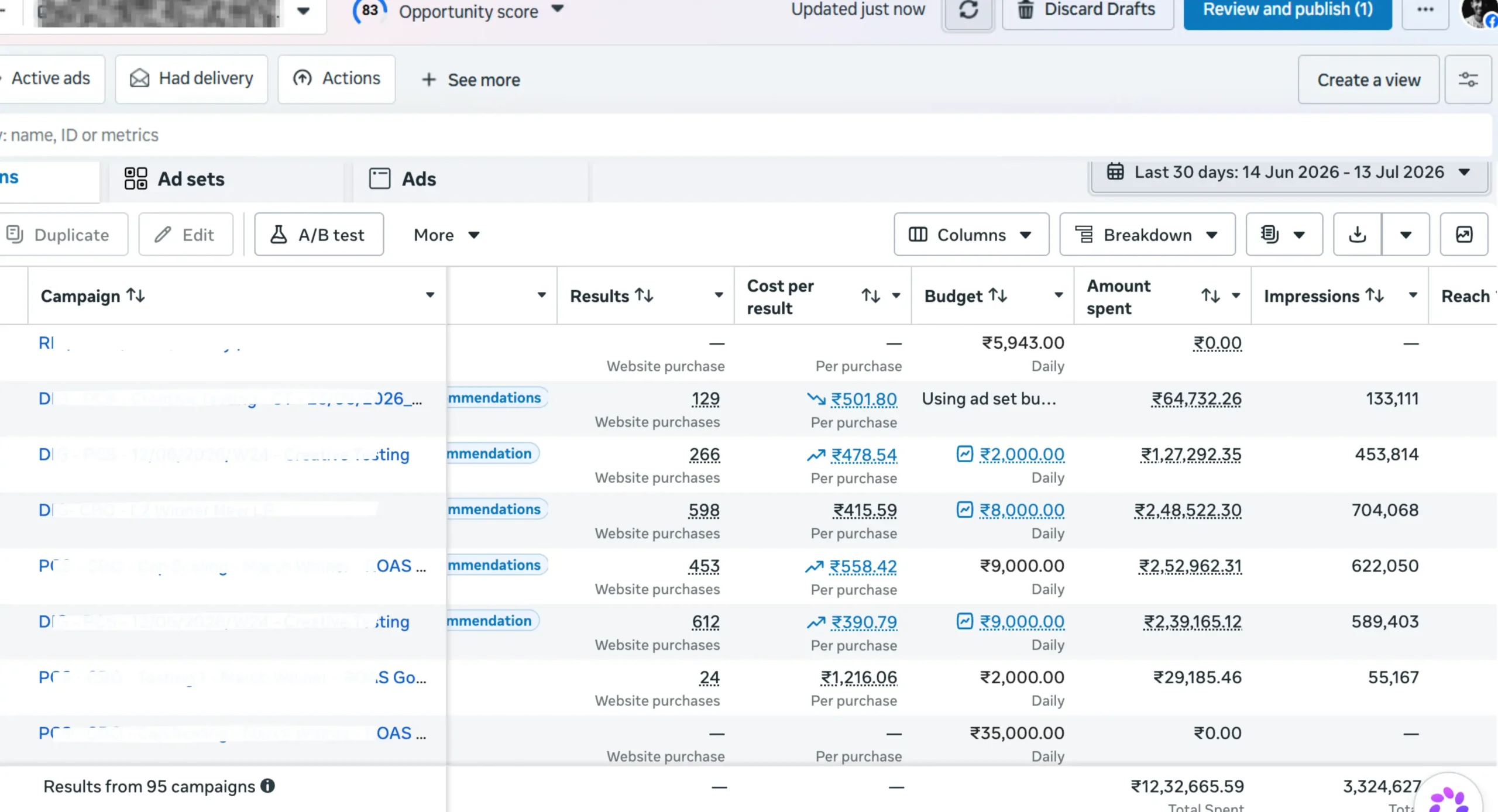
Task: Expand the Opportunity score dropdown
Action: (558, 9)
